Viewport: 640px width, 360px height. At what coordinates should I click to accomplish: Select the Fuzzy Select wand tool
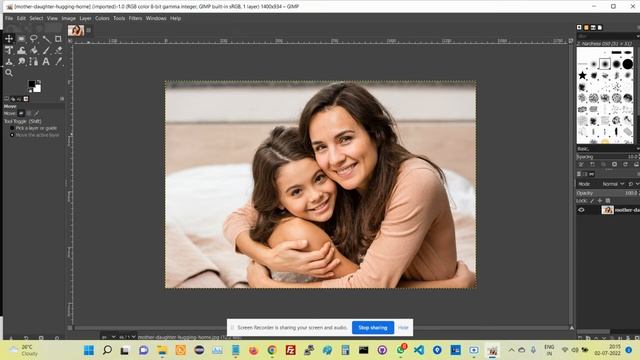pos(46,39)
